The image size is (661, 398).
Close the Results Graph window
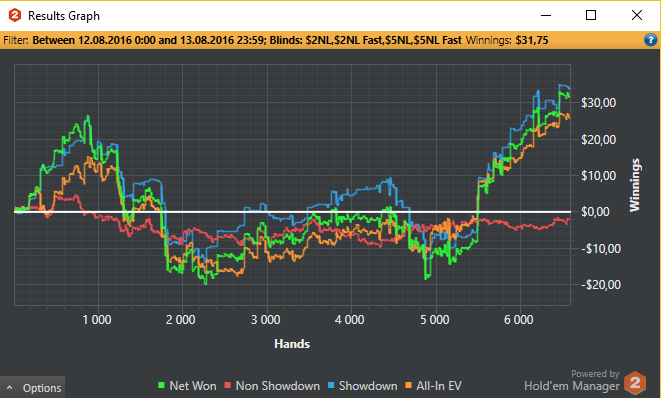tap(637, 16)
